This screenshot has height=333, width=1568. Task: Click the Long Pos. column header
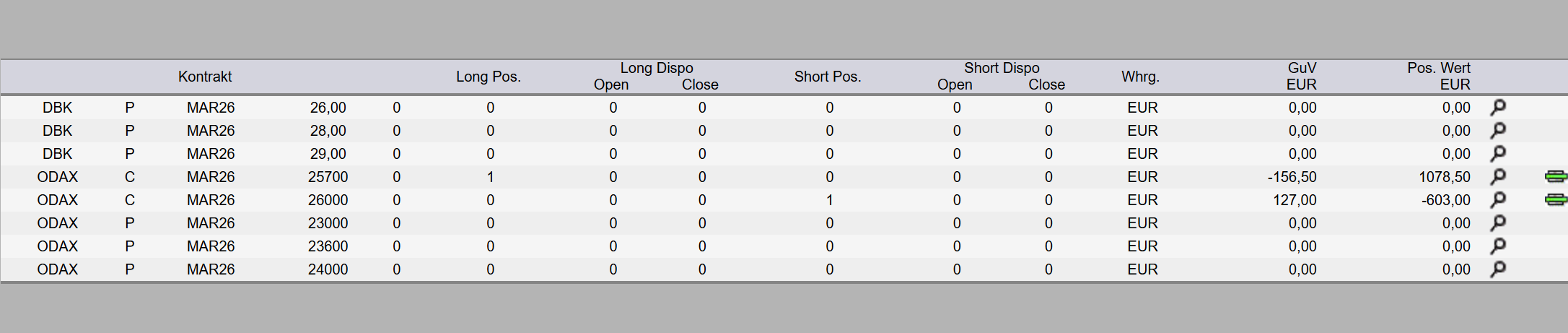point(488,77)
